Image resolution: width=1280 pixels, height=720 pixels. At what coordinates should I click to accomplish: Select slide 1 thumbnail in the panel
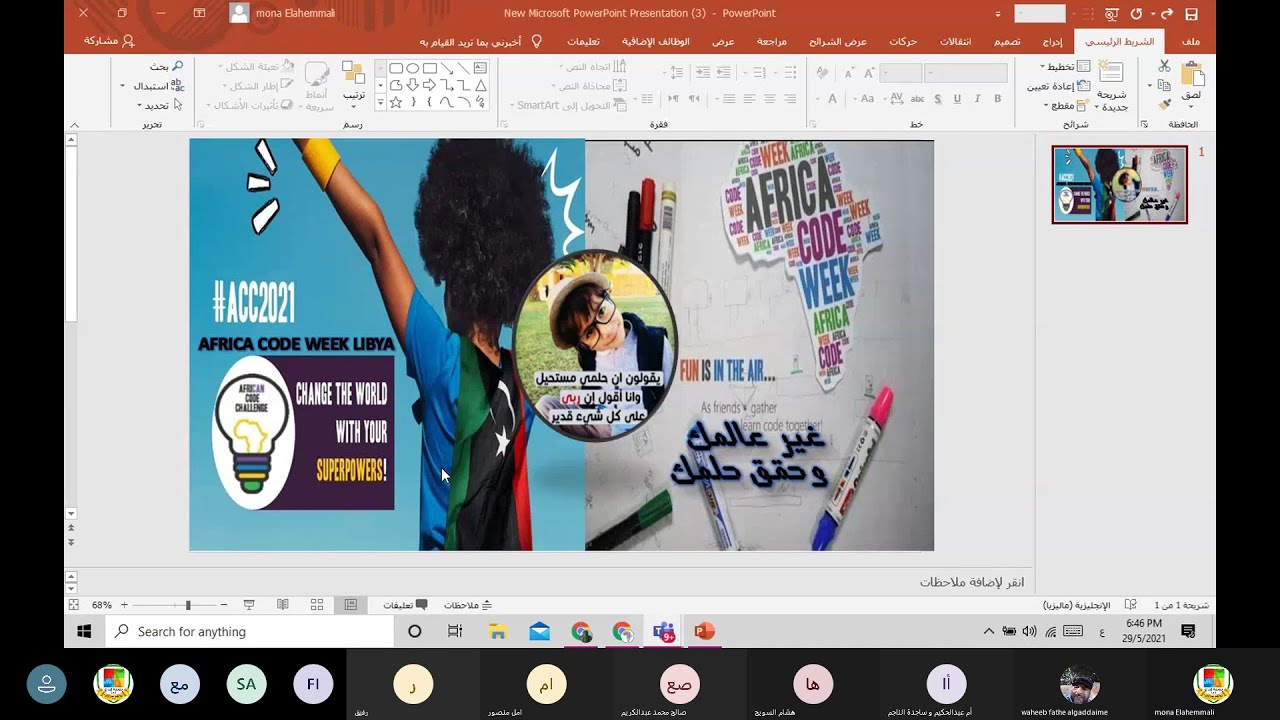point(1120,184)
